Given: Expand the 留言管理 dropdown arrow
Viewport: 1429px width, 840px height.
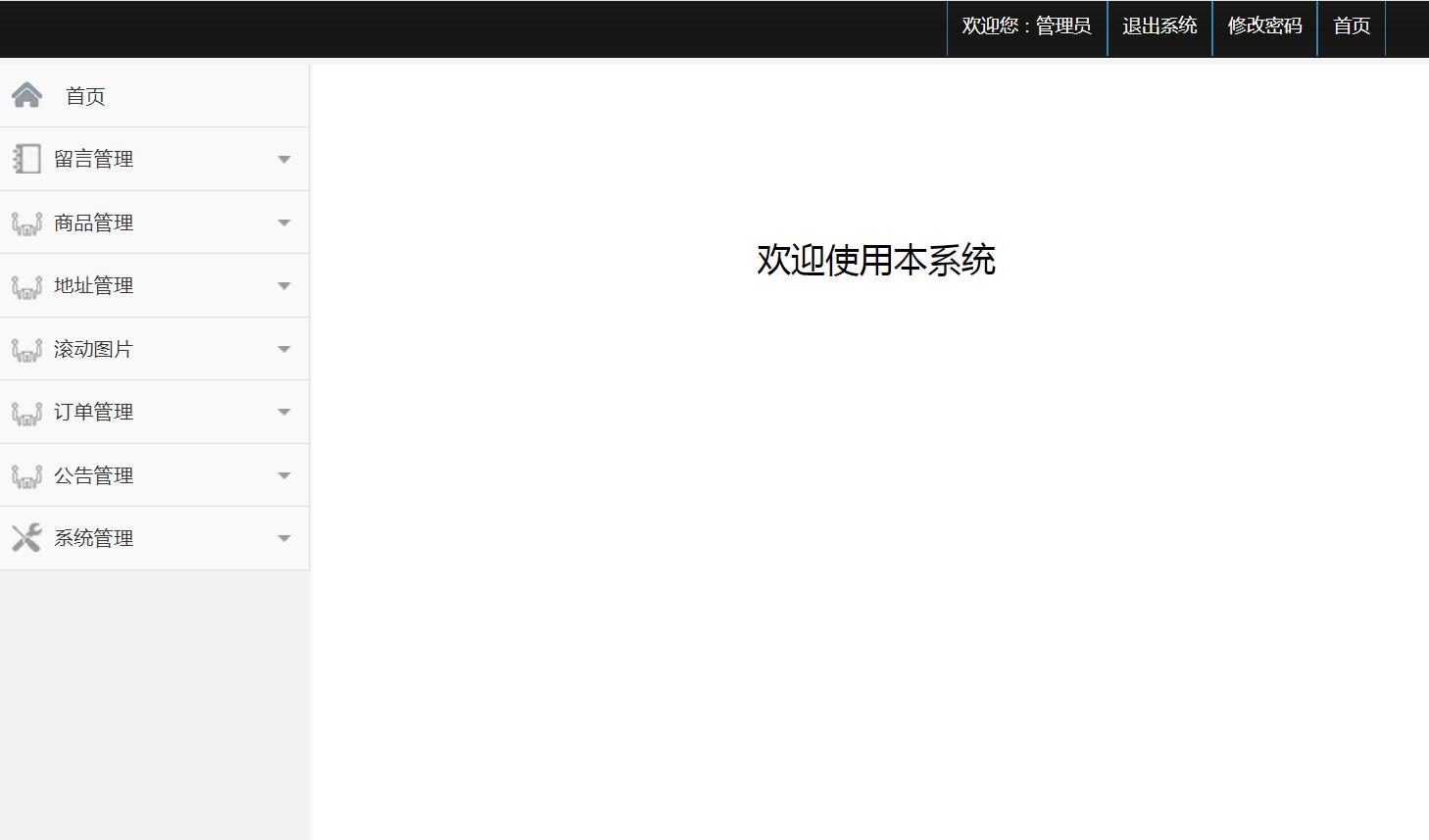Looking at the screenshot, I should click(x=284, y=160).
